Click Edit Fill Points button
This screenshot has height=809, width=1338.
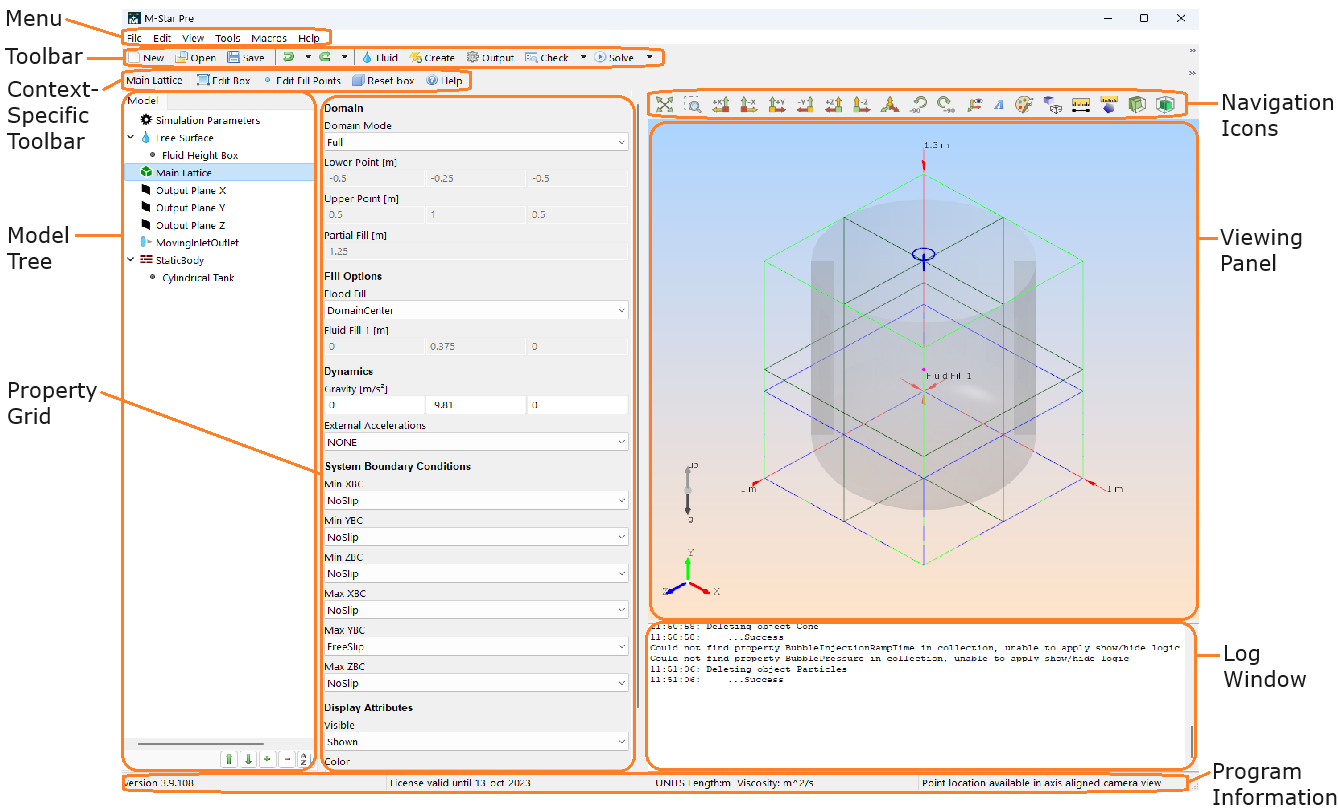[301, 80]
